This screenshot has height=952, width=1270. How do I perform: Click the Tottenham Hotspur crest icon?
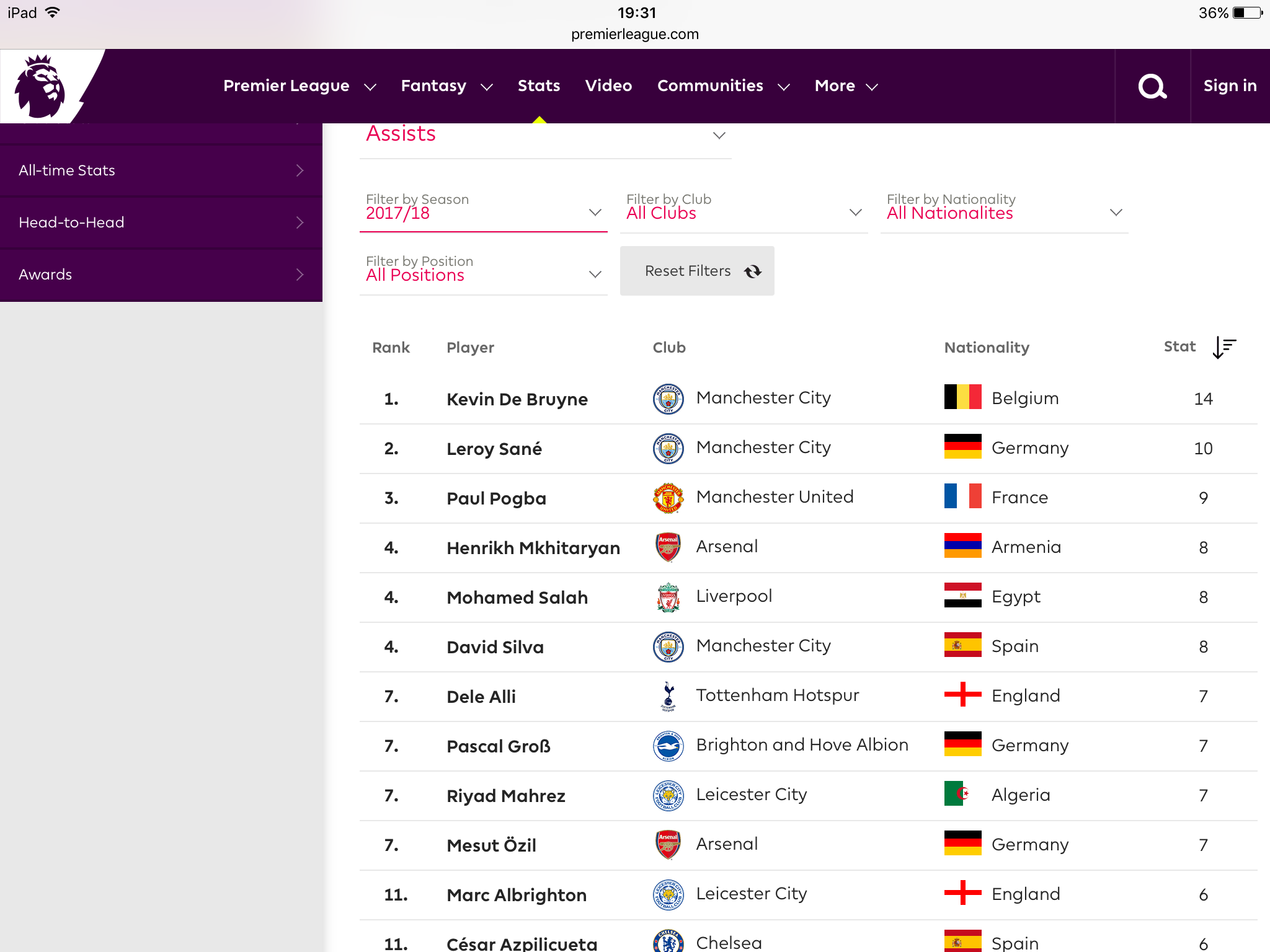668,696
